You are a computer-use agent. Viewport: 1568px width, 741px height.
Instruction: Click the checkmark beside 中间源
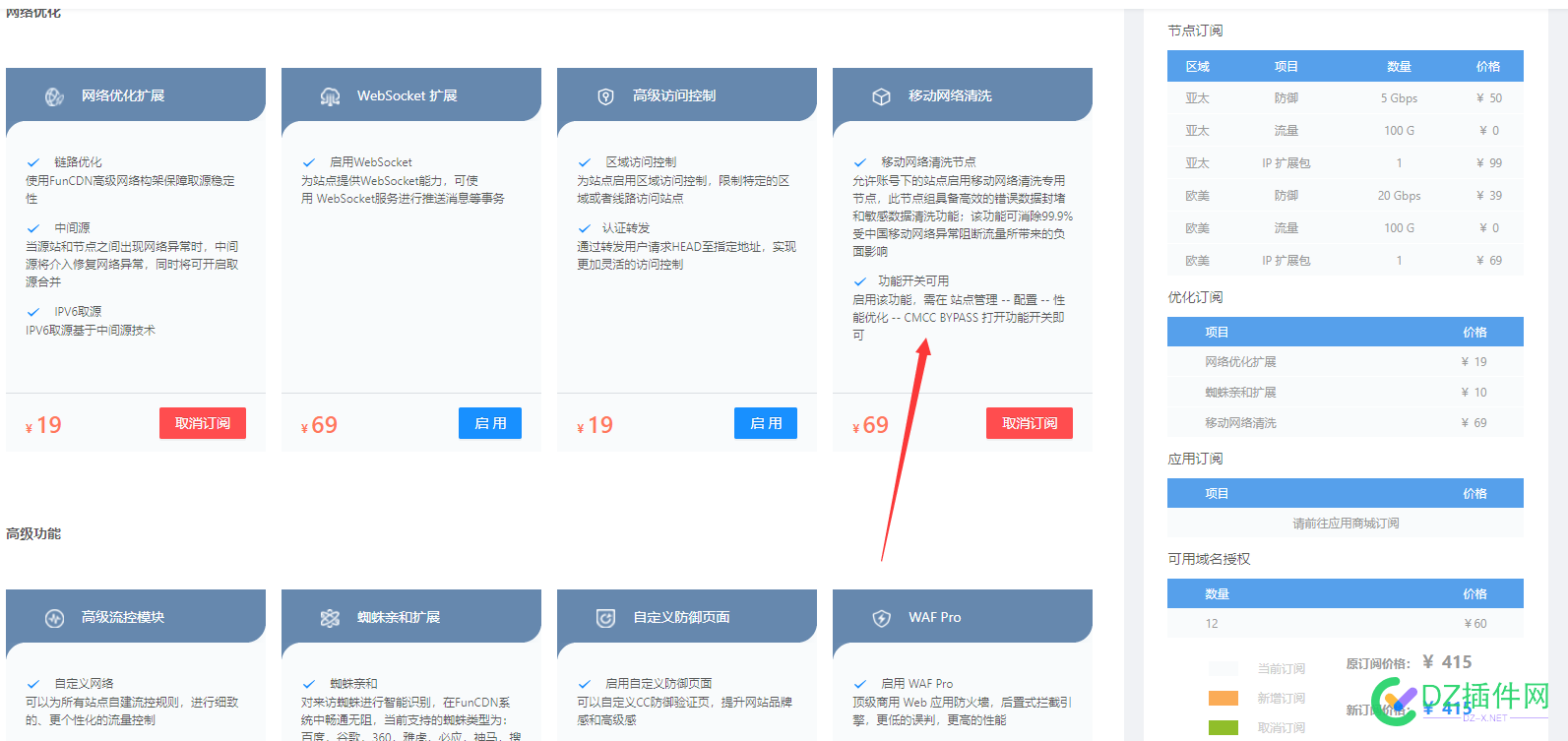pos(33,228)
